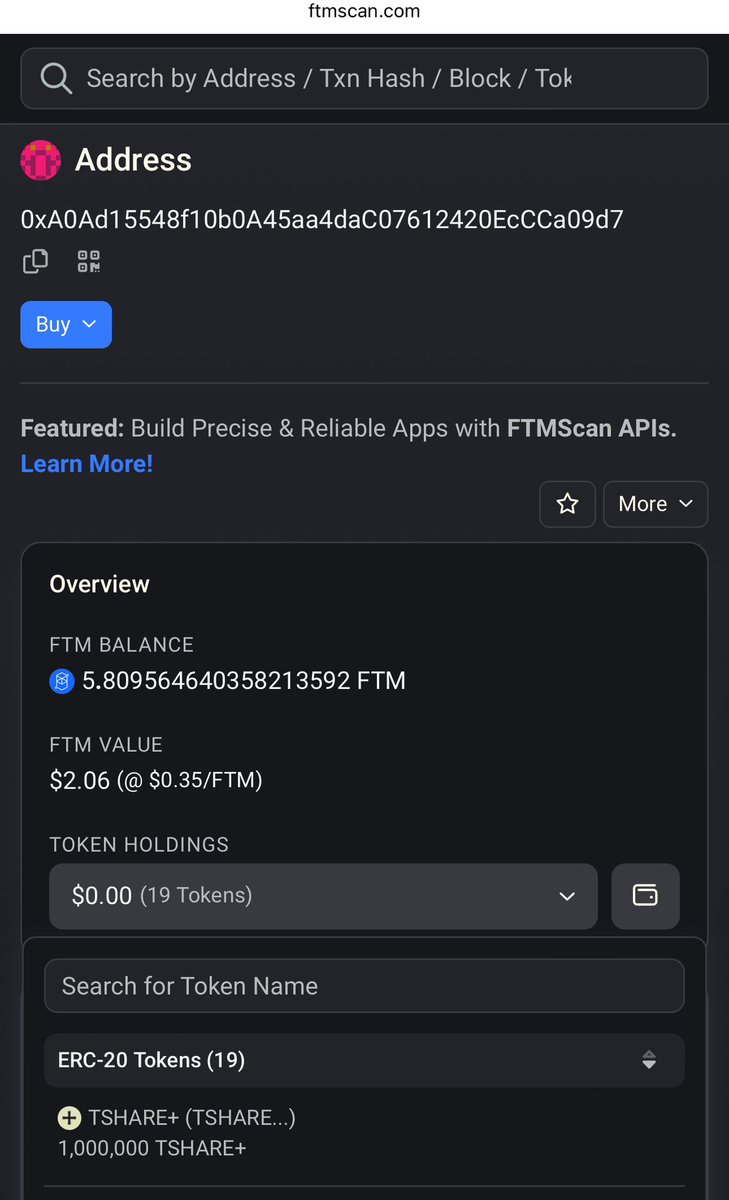Expand the More options menu
The width and height of the screenshot is (729, 1200).
(655, 504)
